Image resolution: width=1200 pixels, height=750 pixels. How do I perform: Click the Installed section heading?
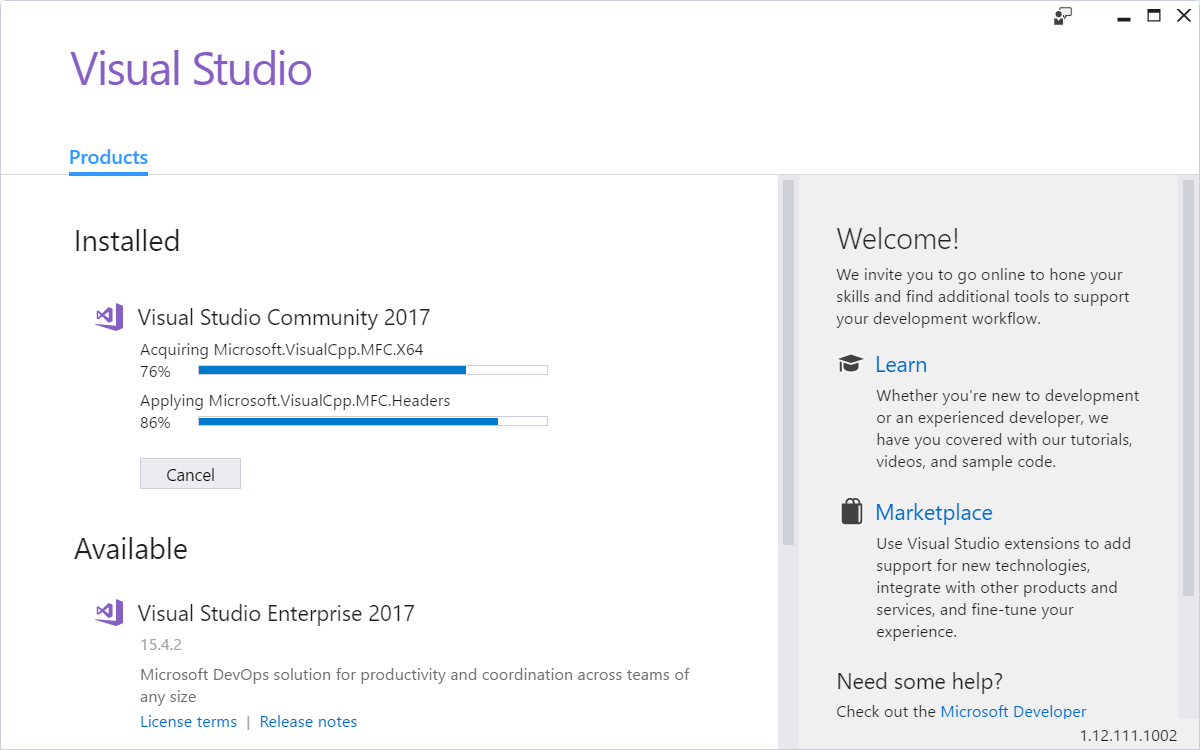tap(127, 241)
